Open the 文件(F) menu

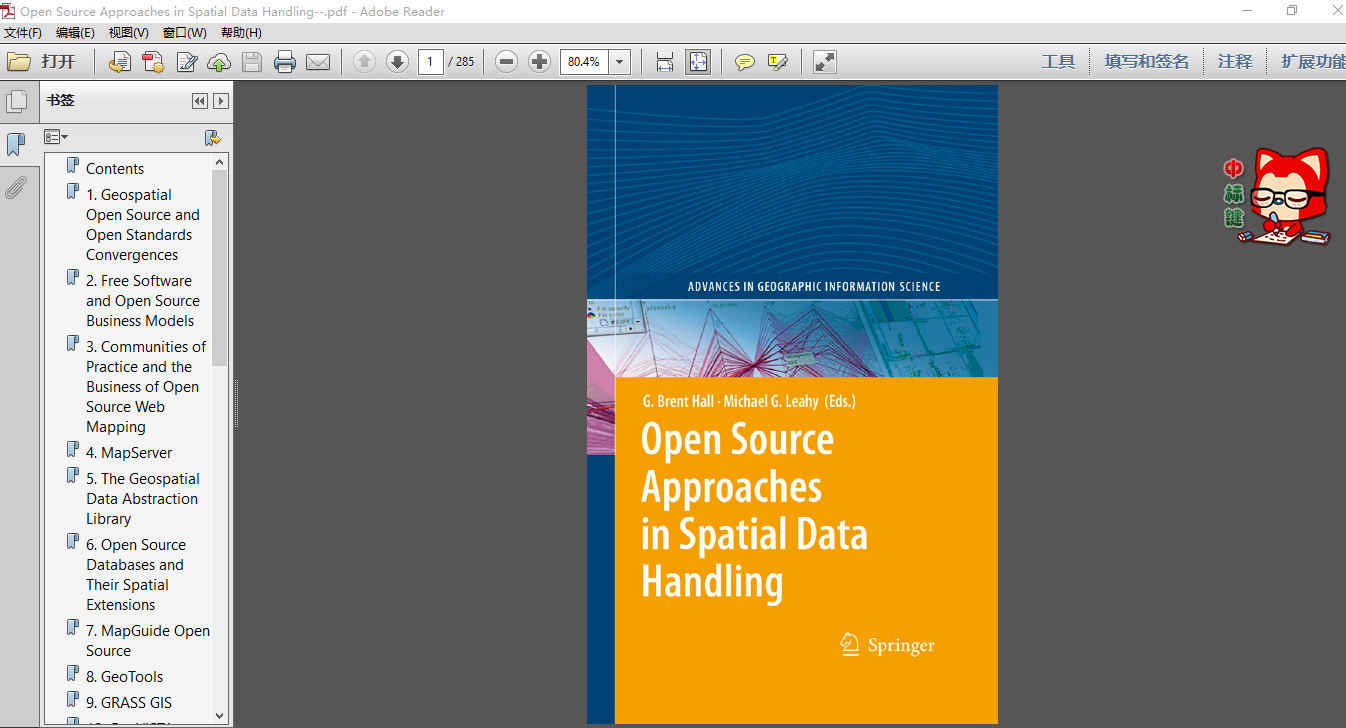tap(23, 33)
